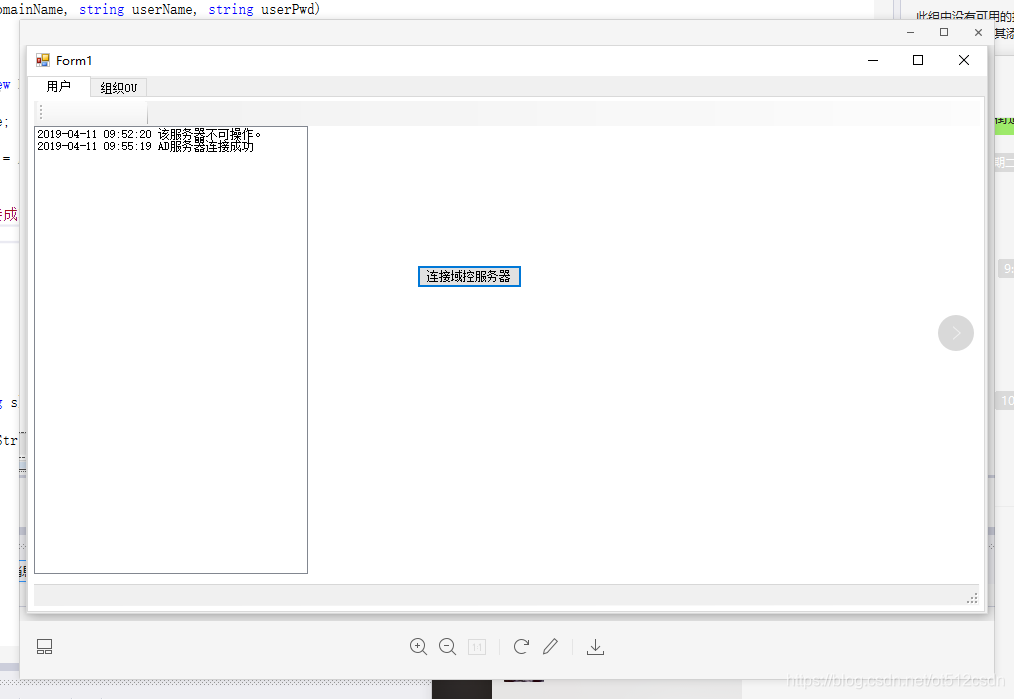Click the log line 该服务器不可操作
The width and height of the screenshot is (1014, 699).
(x=149, y=134)
